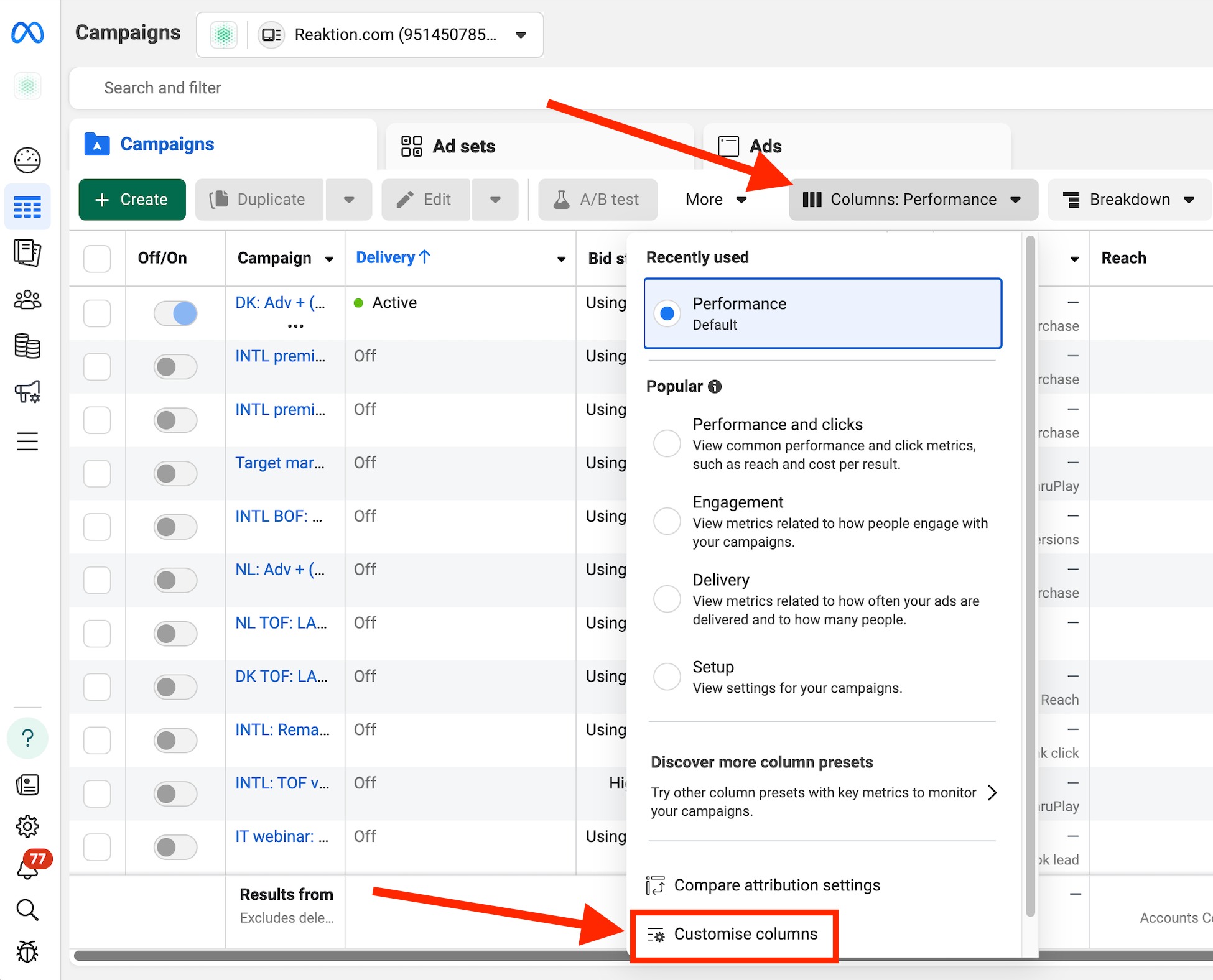Expand the Columns: Performance dropdown

pyautogui.click(x=913, y=200)
